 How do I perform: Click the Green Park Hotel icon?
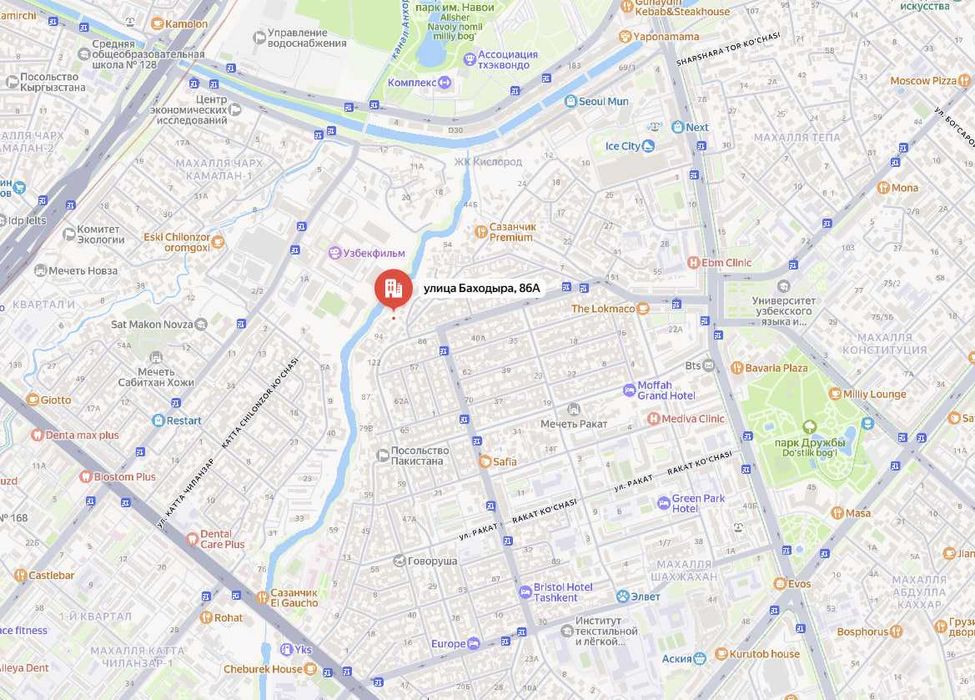coord(663,502)
